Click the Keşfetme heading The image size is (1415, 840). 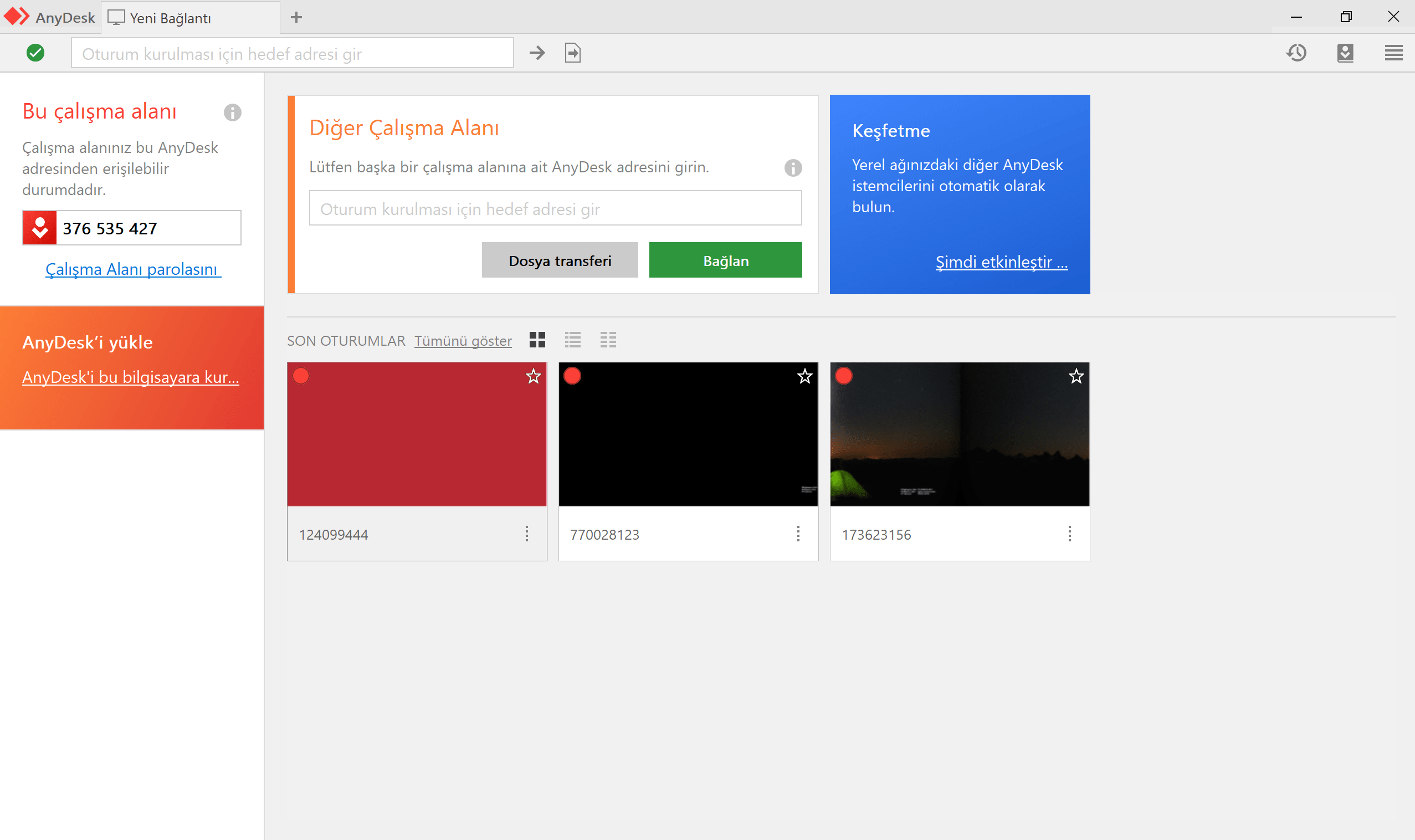(891, 131)
